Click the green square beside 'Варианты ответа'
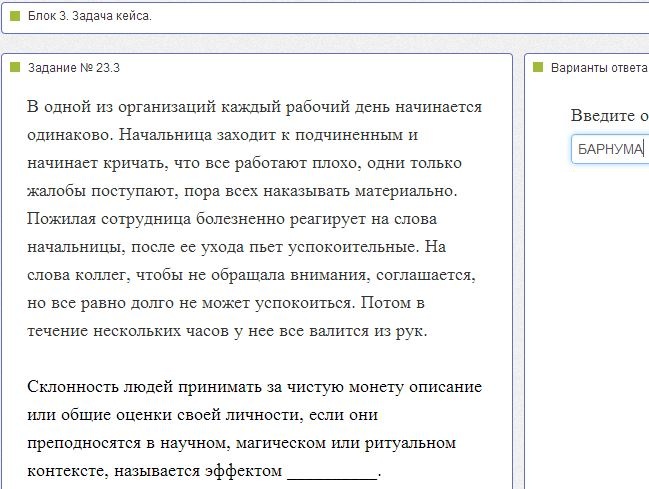This screenshot has width=649, height=489. [x=538, y=67]
